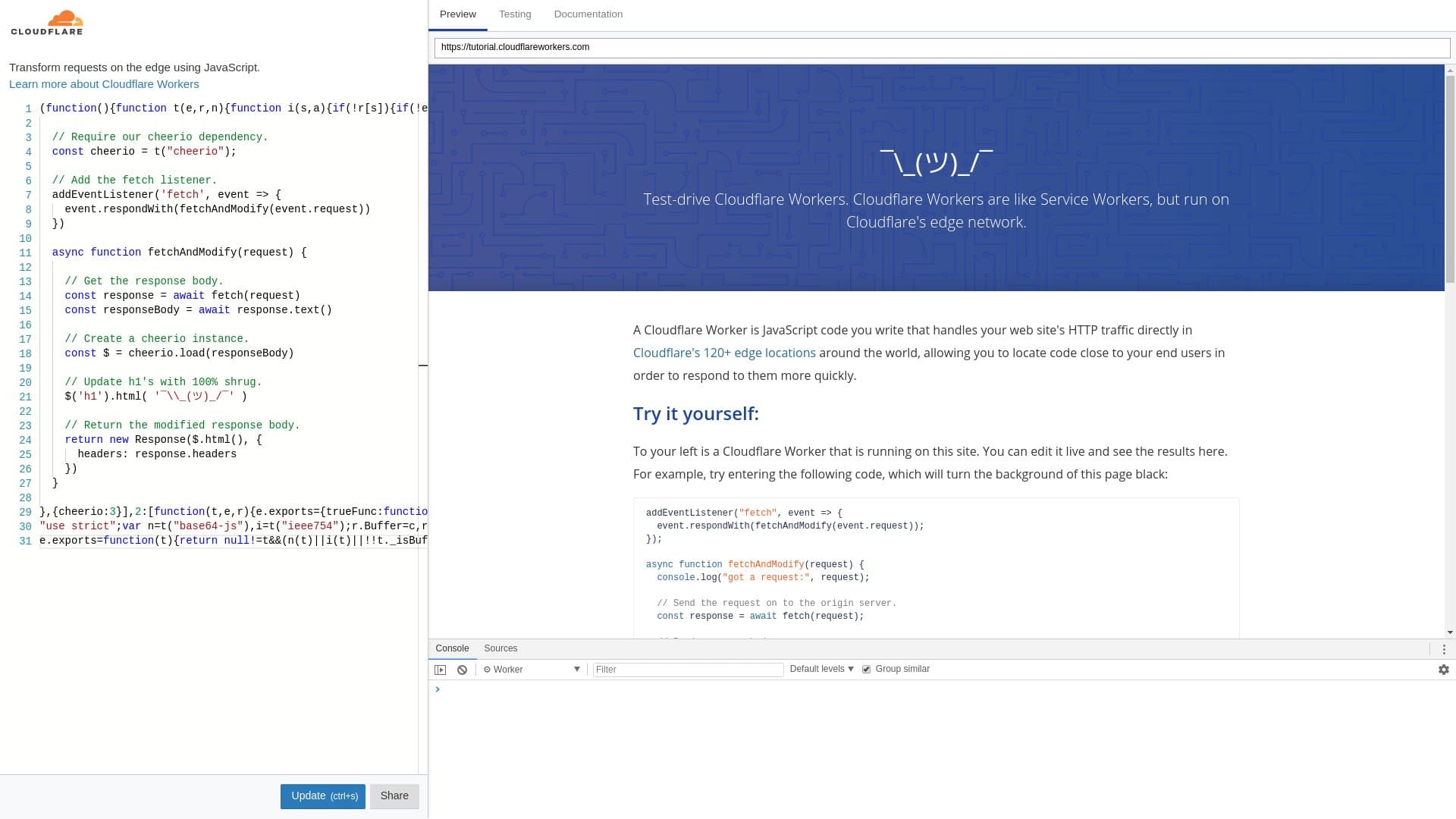1456x819 pixels.
Task: Click the preview scrollbar down arrow
Action: click(1450, 632)
